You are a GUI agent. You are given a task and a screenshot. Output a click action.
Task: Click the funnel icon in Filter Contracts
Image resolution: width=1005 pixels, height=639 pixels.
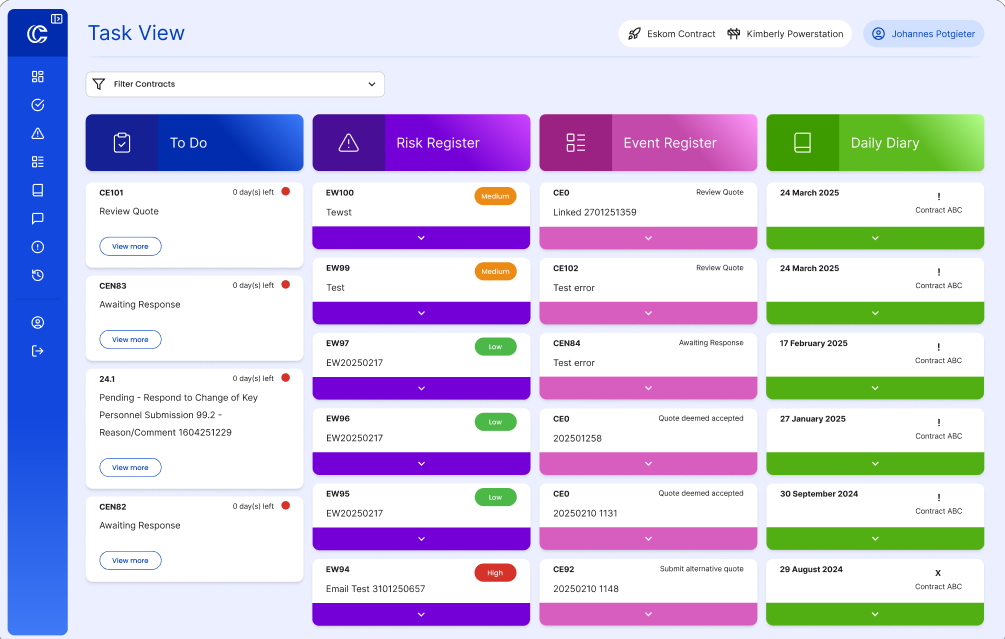99,84
